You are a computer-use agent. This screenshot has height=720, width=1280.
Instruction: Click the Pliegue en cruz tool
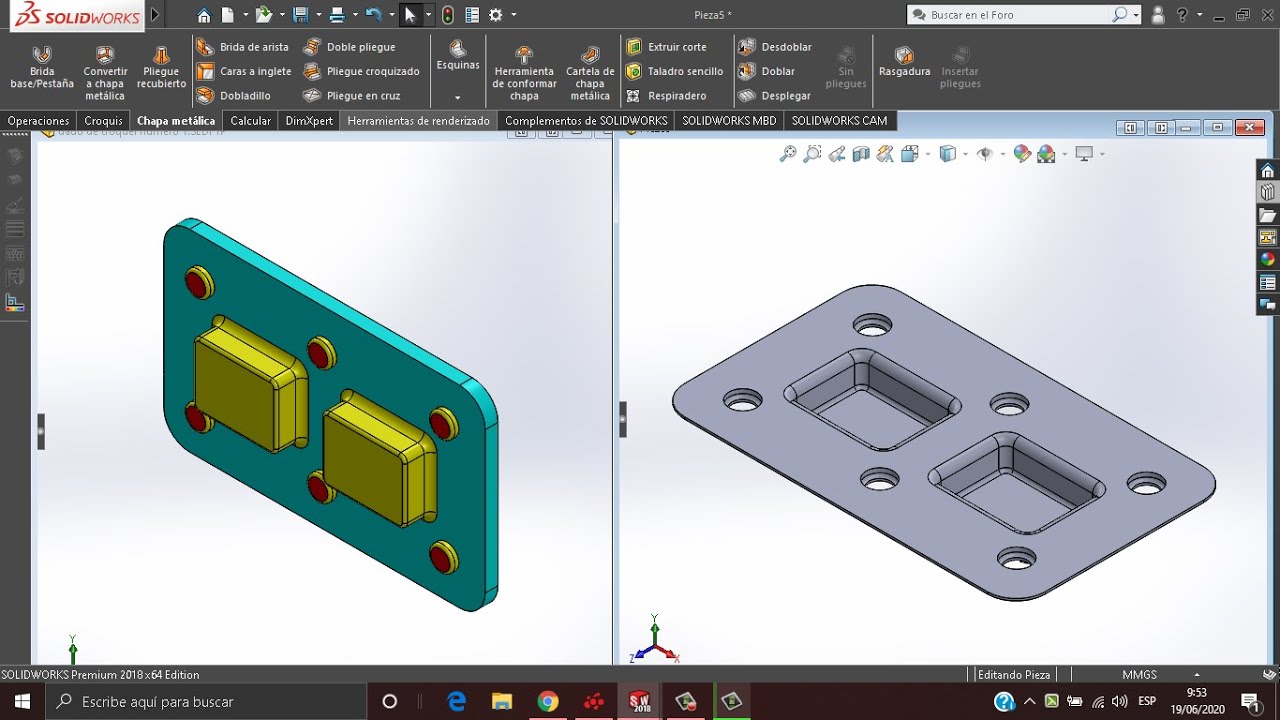tap(352, 96)
